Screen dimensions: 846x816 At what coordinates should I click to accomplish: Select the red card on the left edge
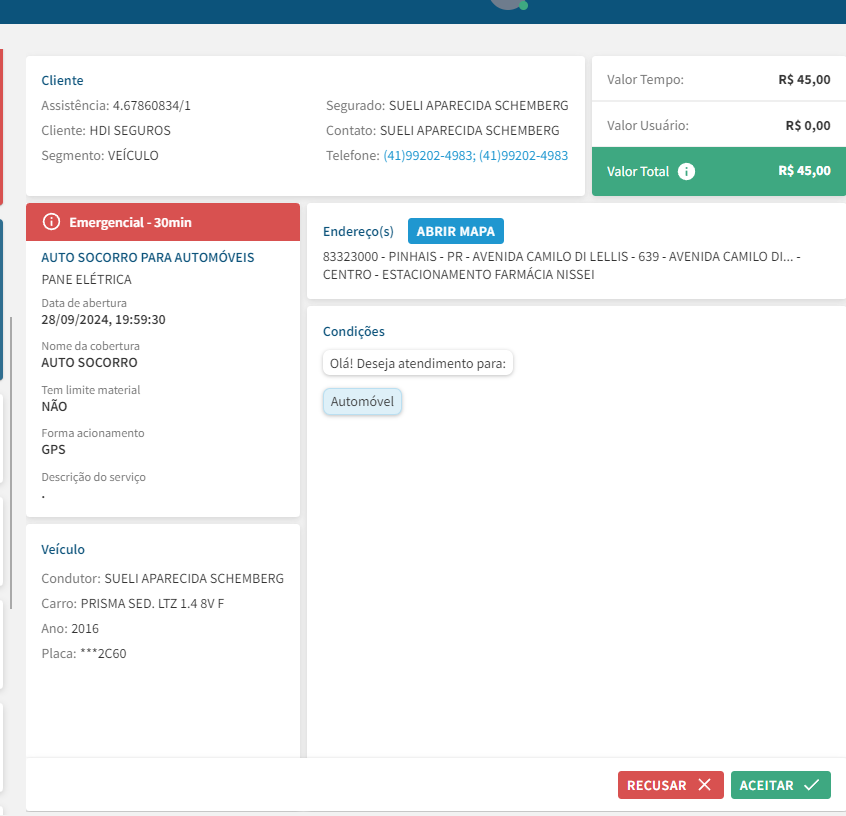click(x=1, y=128)
